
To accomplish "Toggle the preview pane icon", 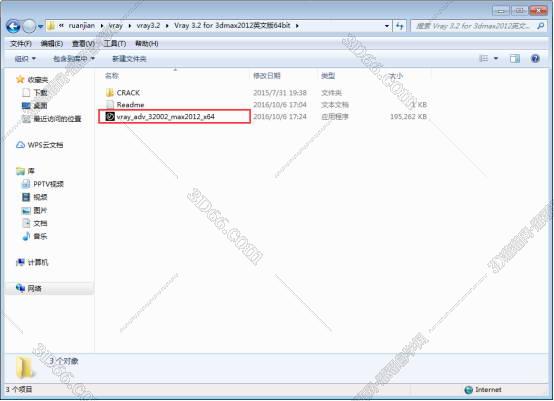I will pos(515,59).
